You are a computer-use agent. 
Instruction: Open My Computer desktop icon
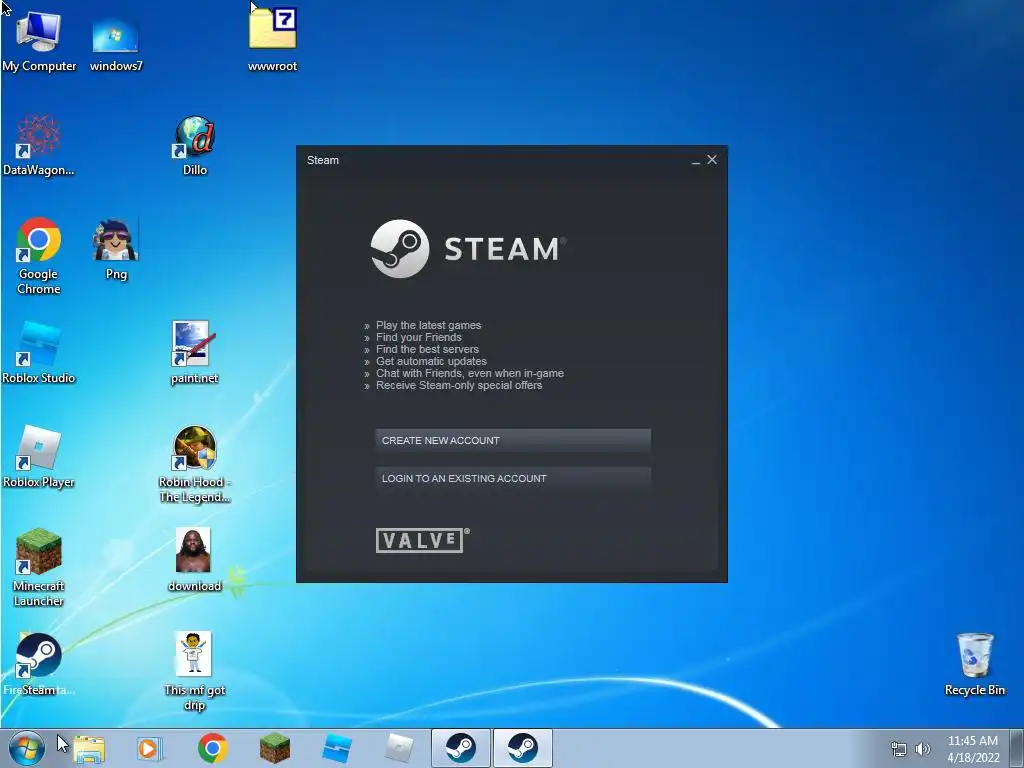click(x=39, y=40)
